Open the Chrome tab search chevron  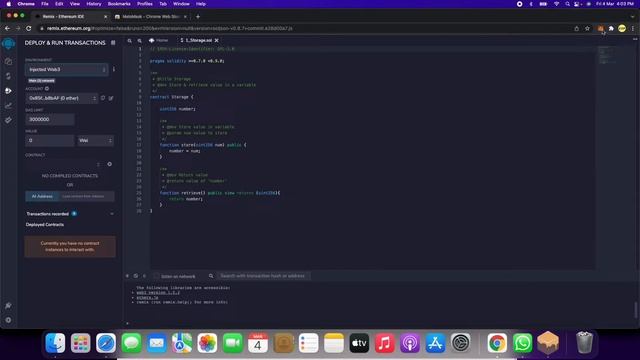(633, 16)
